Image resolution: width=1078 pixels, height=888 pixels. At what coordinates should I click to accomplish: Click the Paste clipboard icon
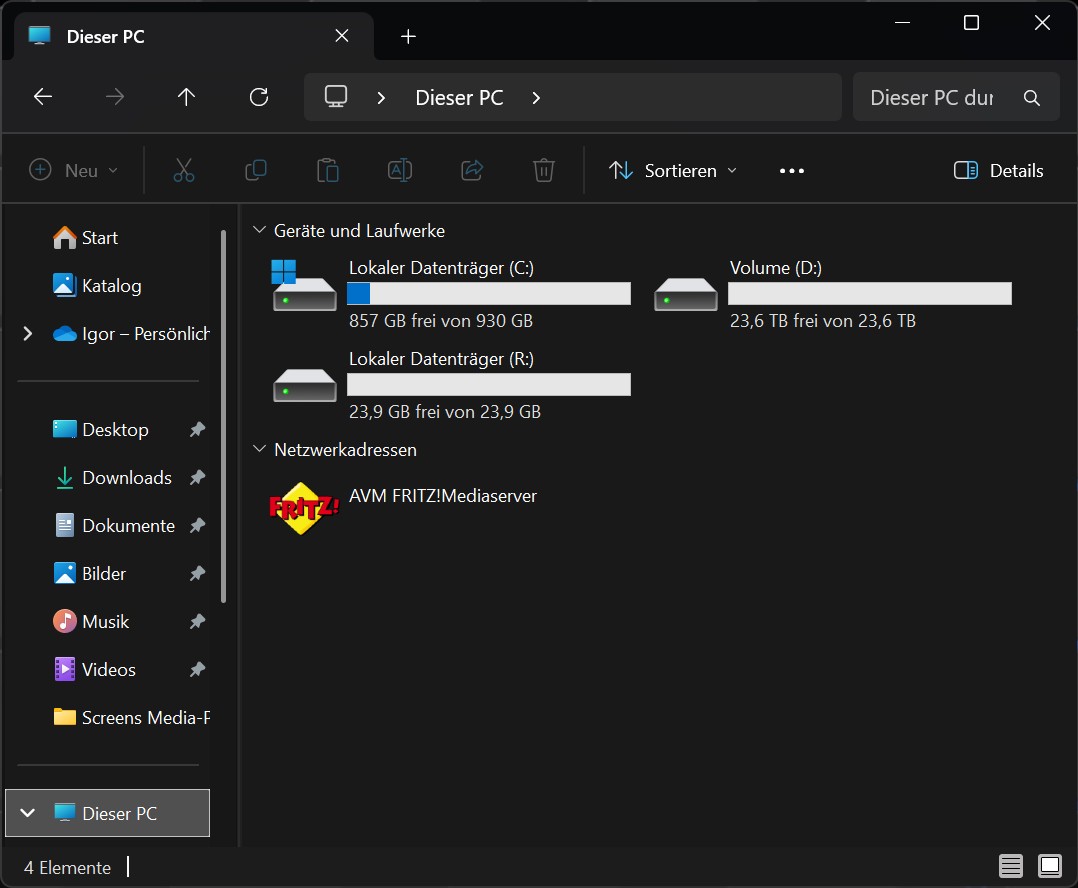point(328,171)
